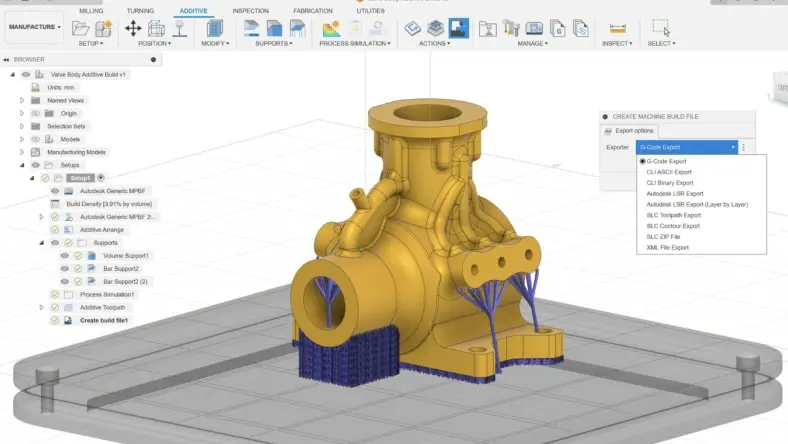
Task: Expand the Named Views node
Action: [22, 101]
